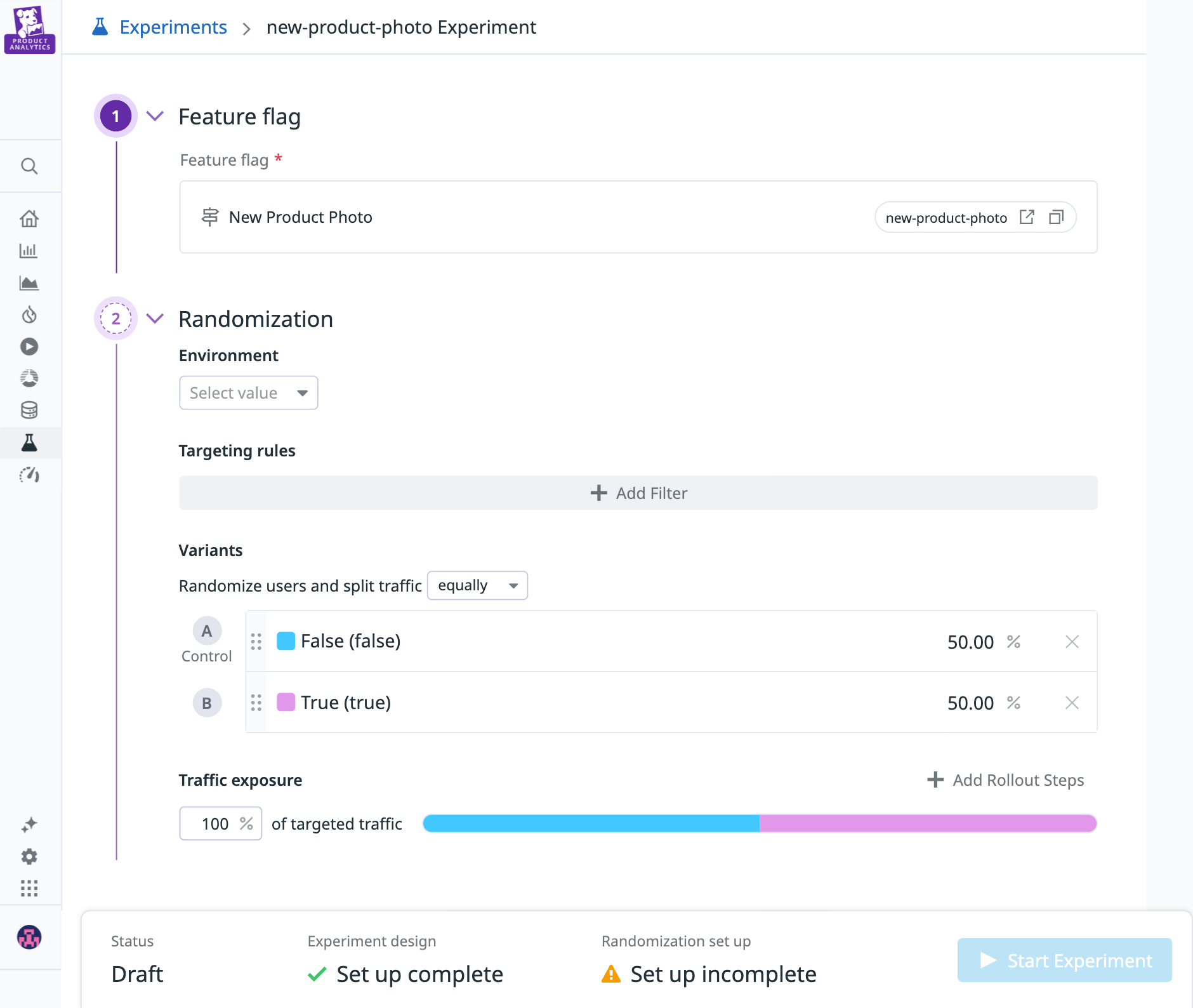Open the feature flags gauge icon
Viewport: 1193px width, 1008px height.
tap(29, 475)
